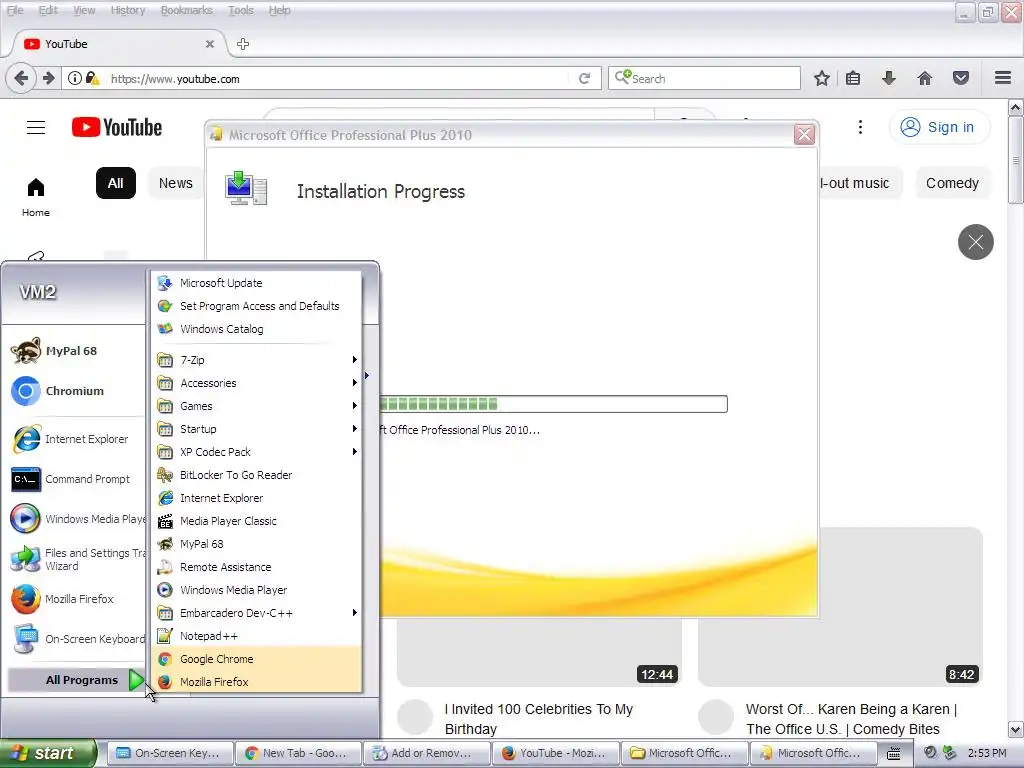Open Remote Assistance from programs list
Screen dimensions: 1024x768
coord(257,567)
